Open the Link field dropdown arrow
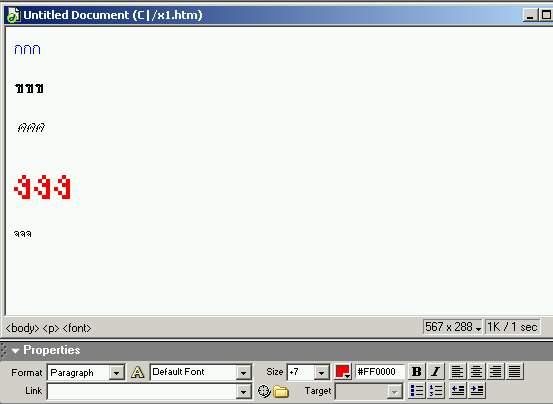553x404 pixels. coord(243,392)
